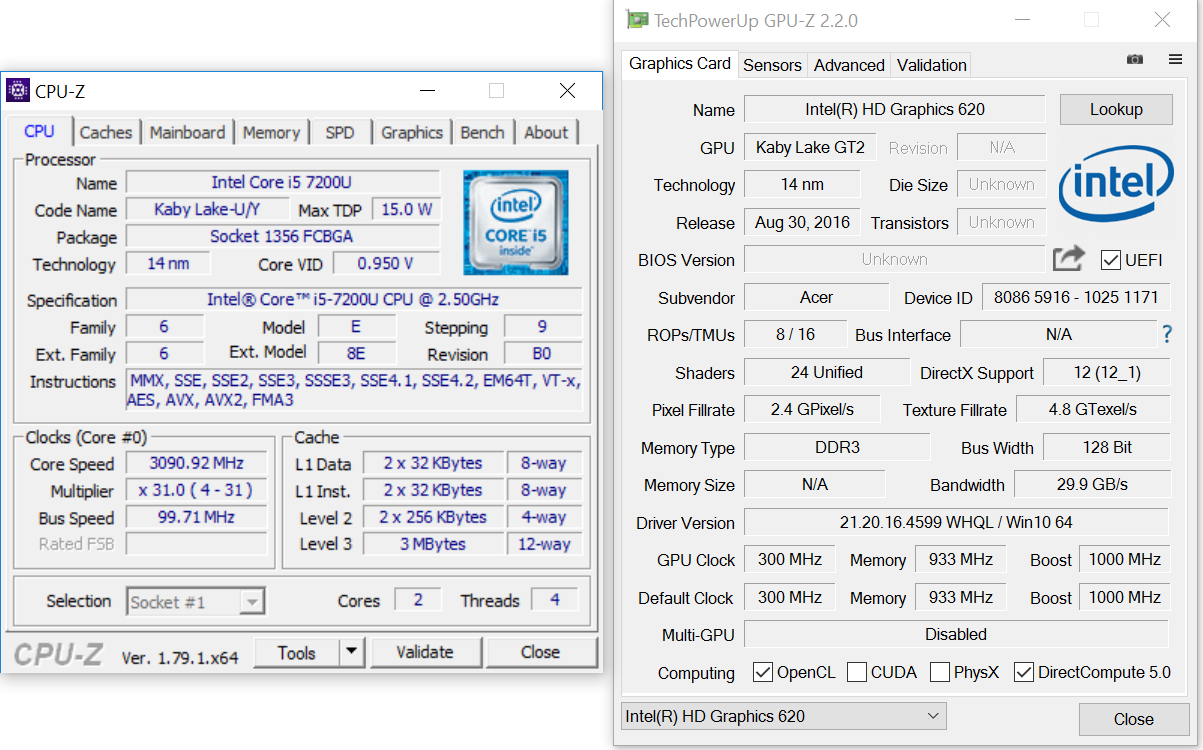Click the Multi-GPU field showing Disabled
Screen dimensions: 1203x750
coord(956,634)
